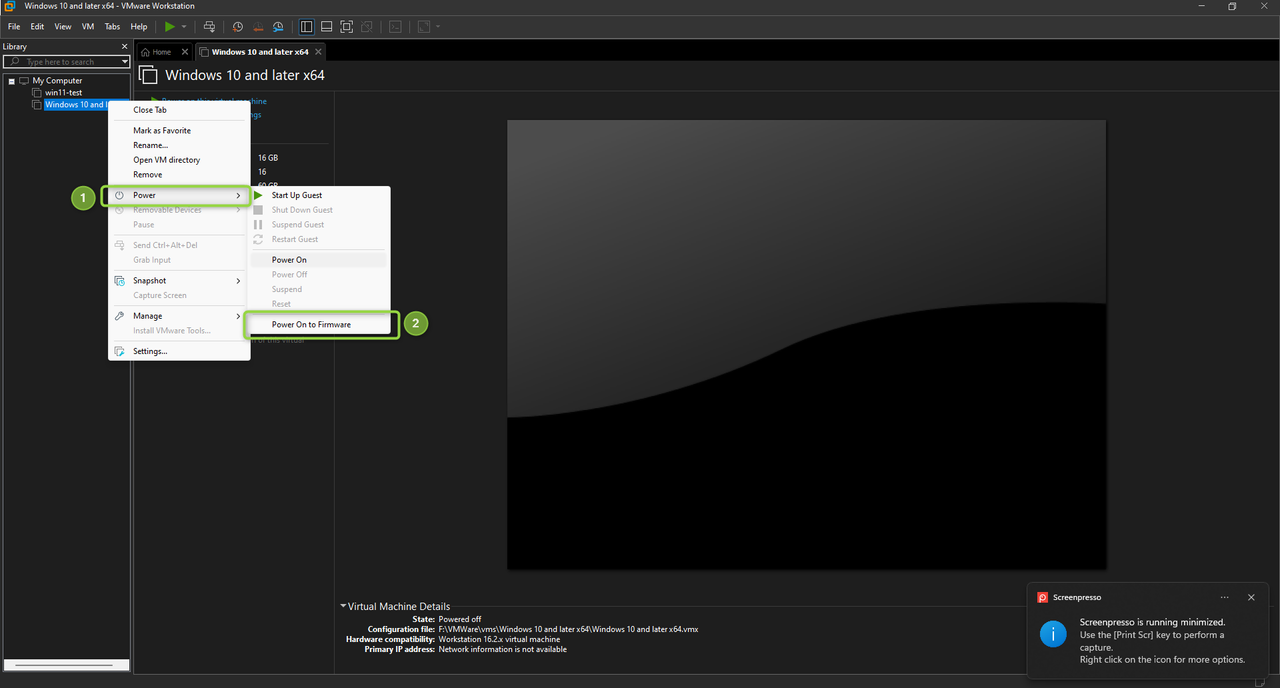
Task: Toggle the thumbnail bar view icon
Action: click(326, 26)
